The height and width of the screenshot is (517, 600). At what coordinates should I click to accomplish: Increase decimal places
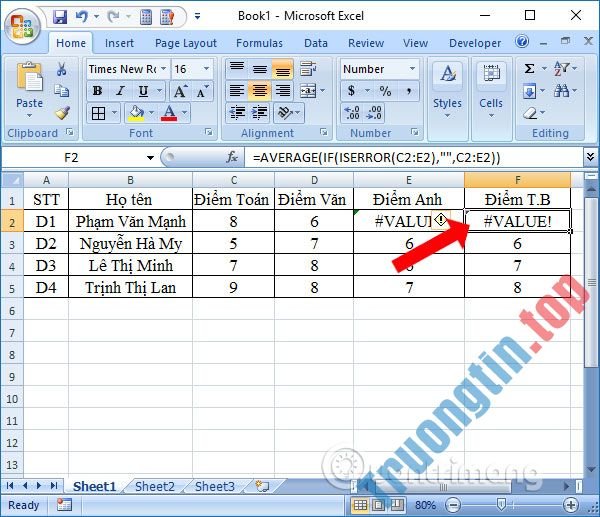pyautogui.click(x=352, y=113)
